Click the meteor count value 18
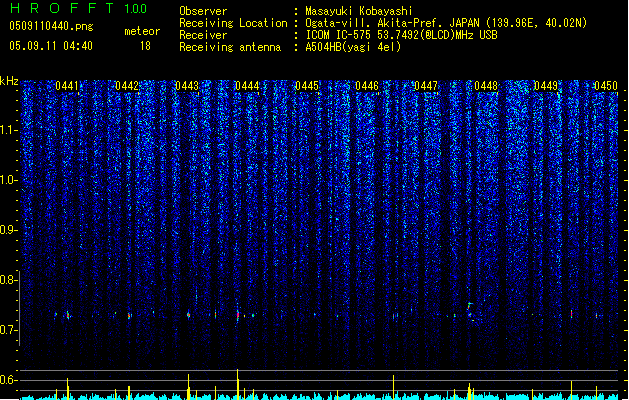This screenshot has height=400, width=629. tap(145, 46)
